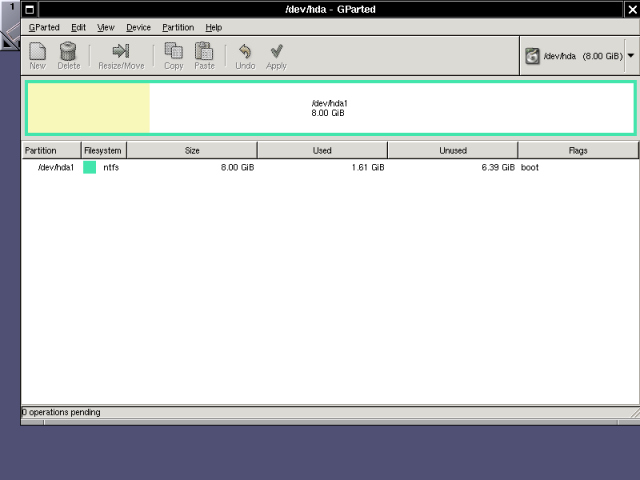Close the GParted window
The image size is (640, 480).
coord(632,9)
